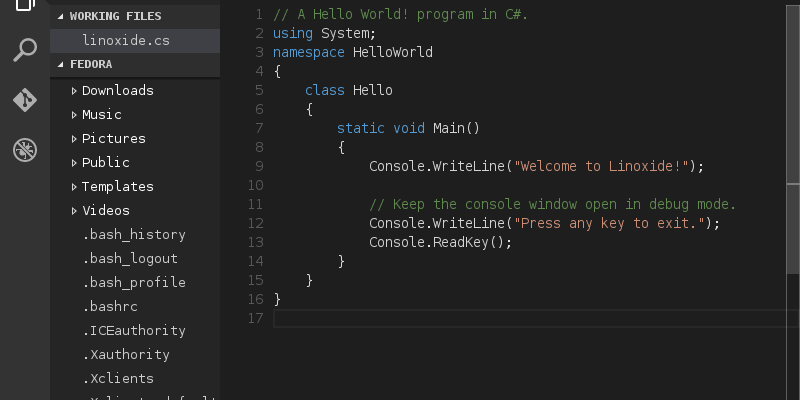Image resolution: width=800 pixels, height=400 pixels.
Task: Open the .bashrc file
Action: [x=110, y=307]
